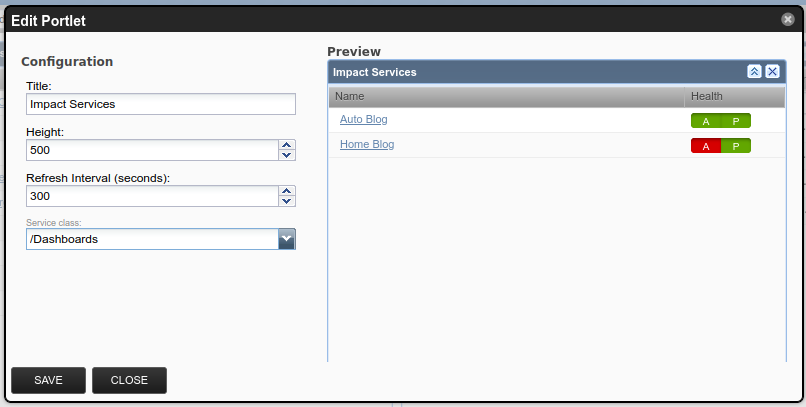This screenshot has height=407, width=806.
Task: Click Auto Blog's green availability 'A' indicator
Action: tap(706, 121)
